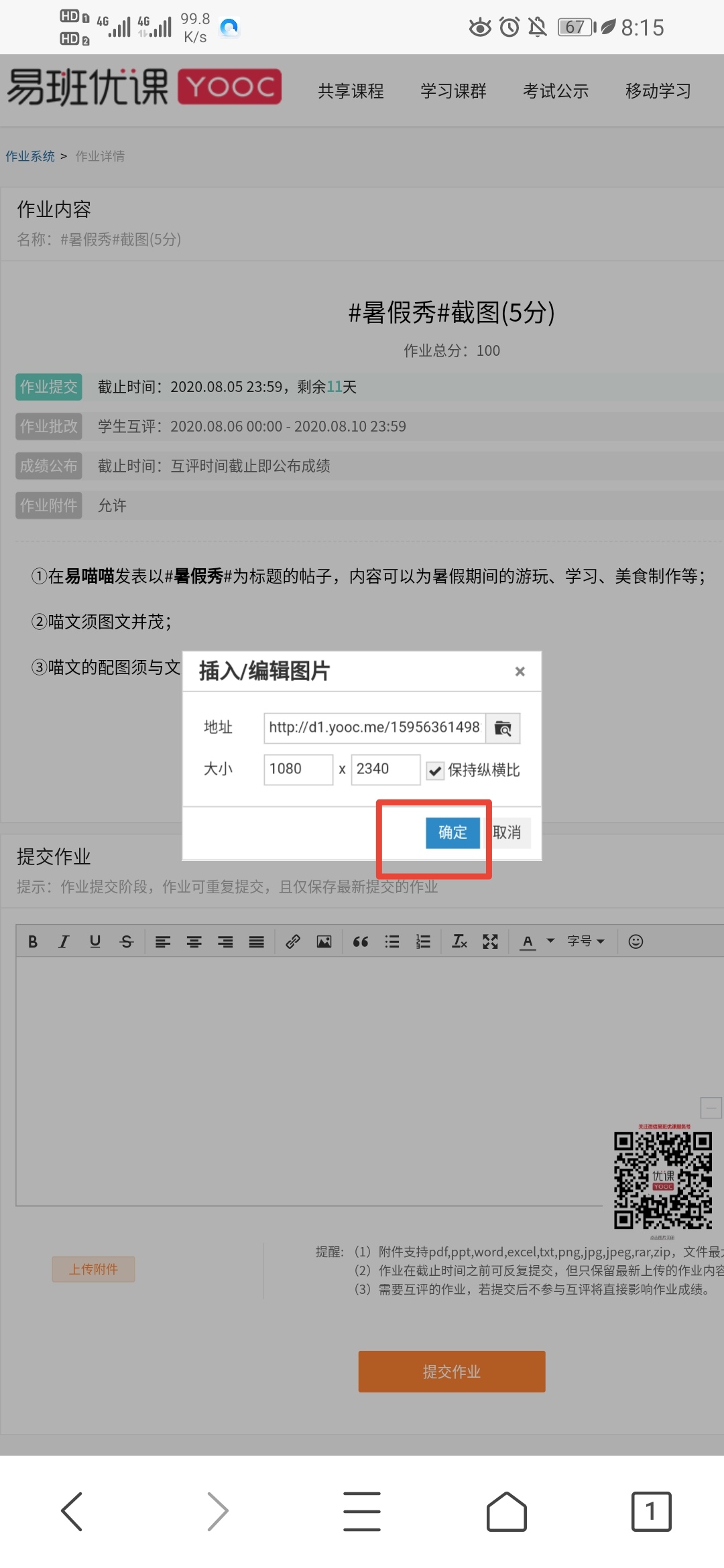Toggle bold formatting in the editor toolbar

[32, 941]
